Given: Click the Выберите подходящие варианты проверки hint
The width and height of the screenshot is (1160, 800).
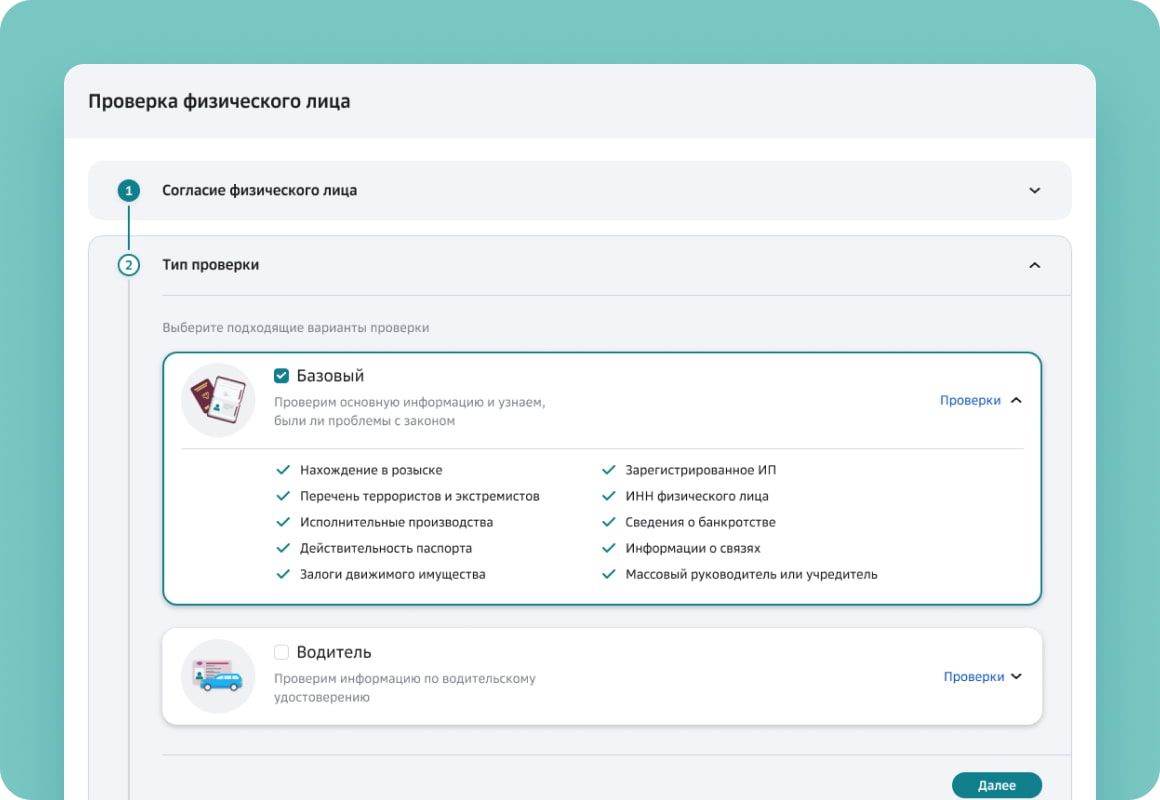Looking at the screenshot, I should tap(295, 327).
